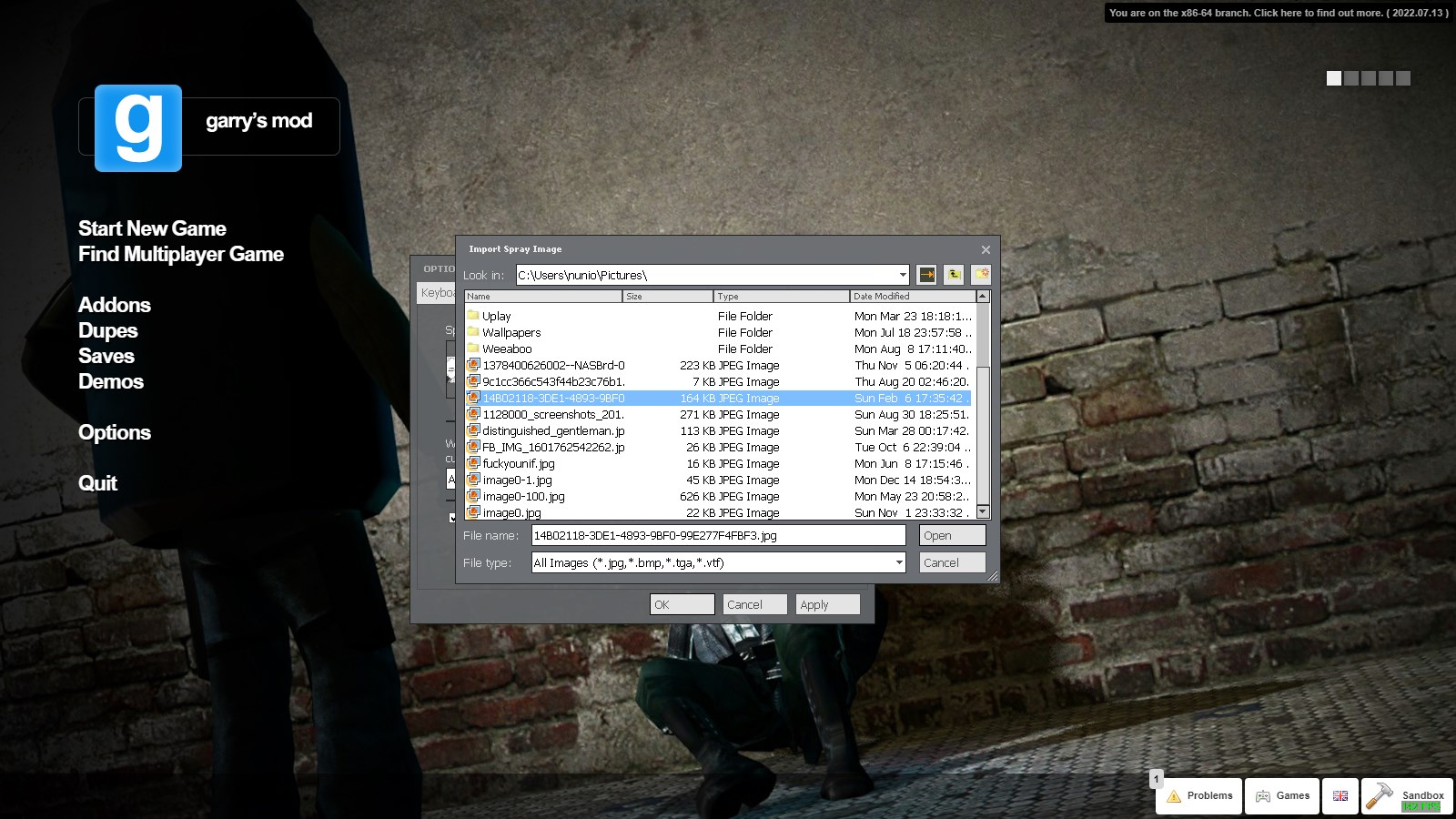The image size is (1456, 819).
Task: Sort files by Date Modified column
Action: coord(913,296)
